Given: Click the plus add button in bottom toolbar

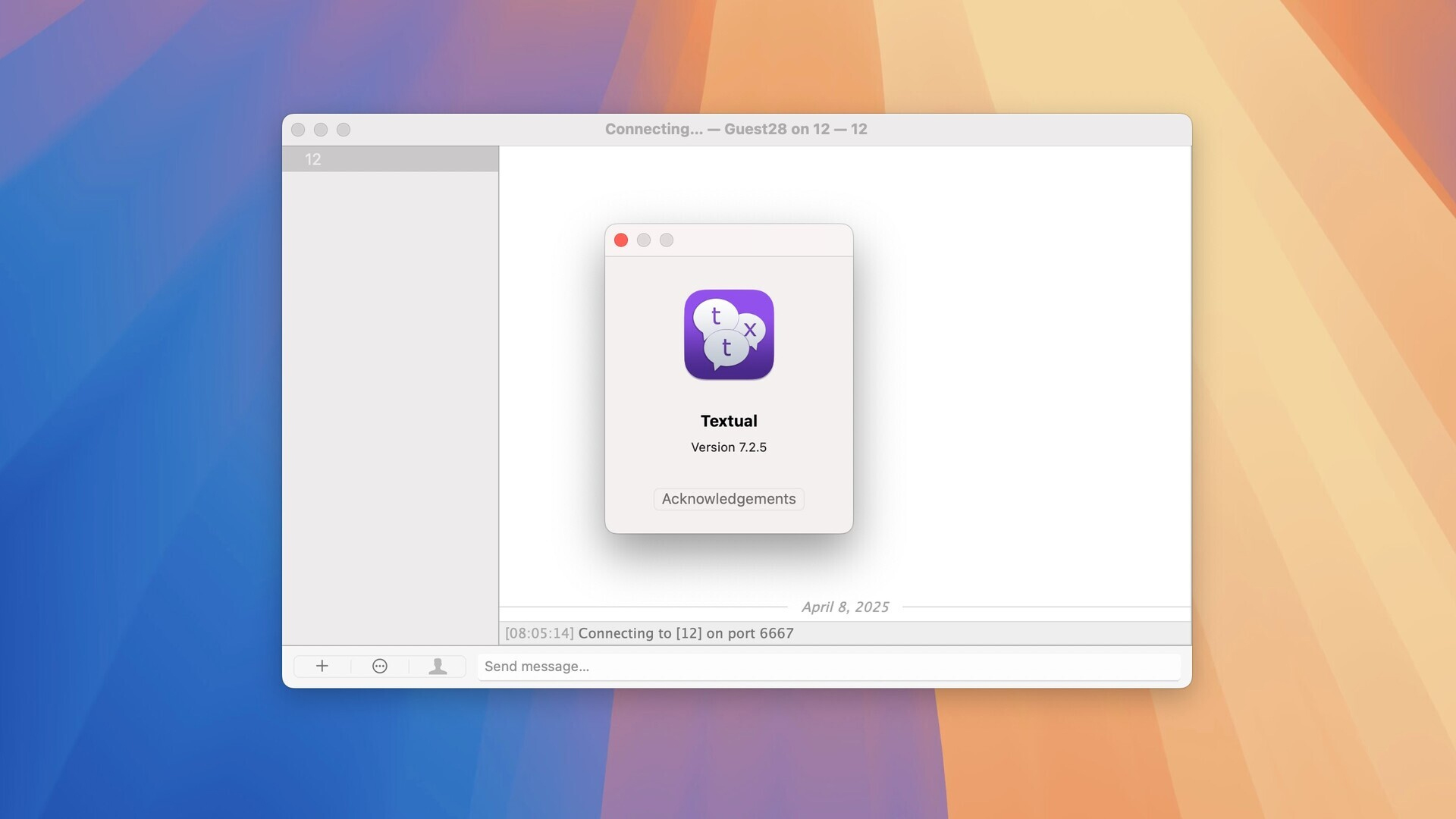Looking at the screenshot, I should (x=322, y=666).
